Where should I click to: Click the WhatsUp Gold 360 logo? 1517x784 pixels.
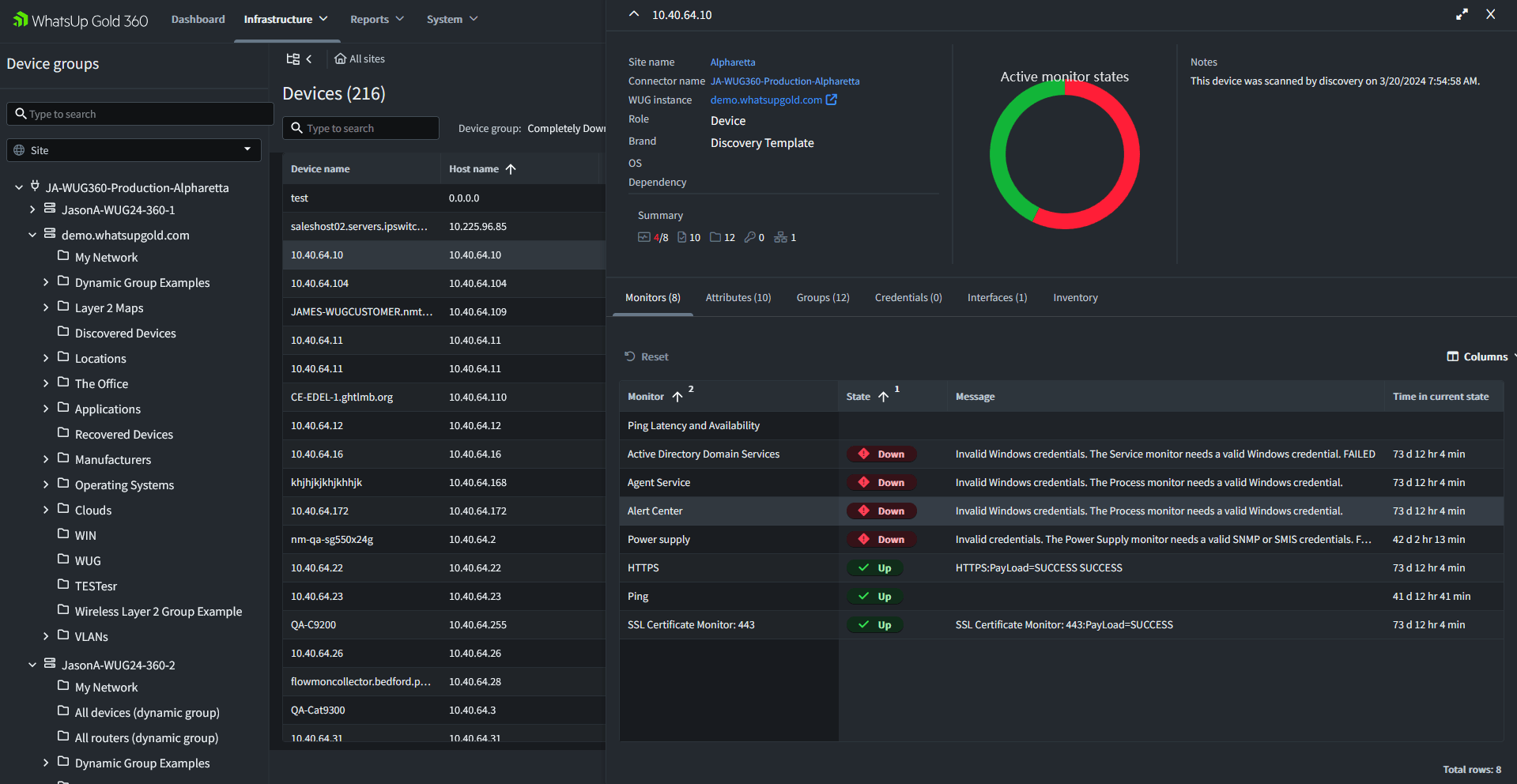81,20
